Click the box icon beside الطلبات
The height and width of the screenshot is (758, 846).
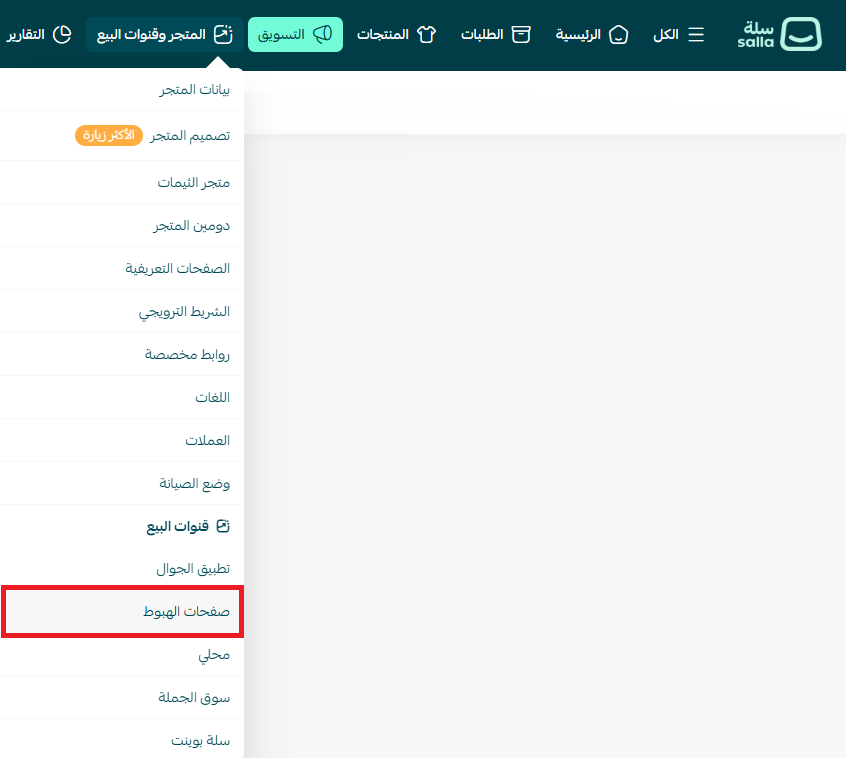click(x=521, y=35)
